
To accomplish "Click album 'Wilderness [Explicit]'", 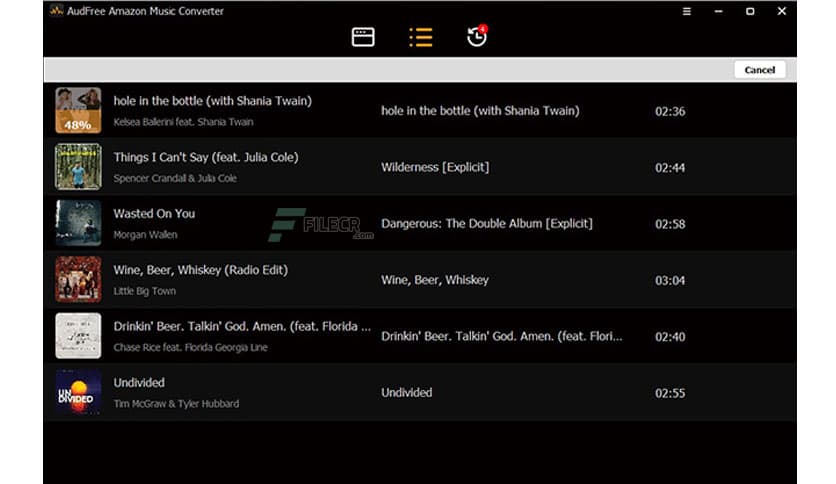I will click(x=435, y=167).
